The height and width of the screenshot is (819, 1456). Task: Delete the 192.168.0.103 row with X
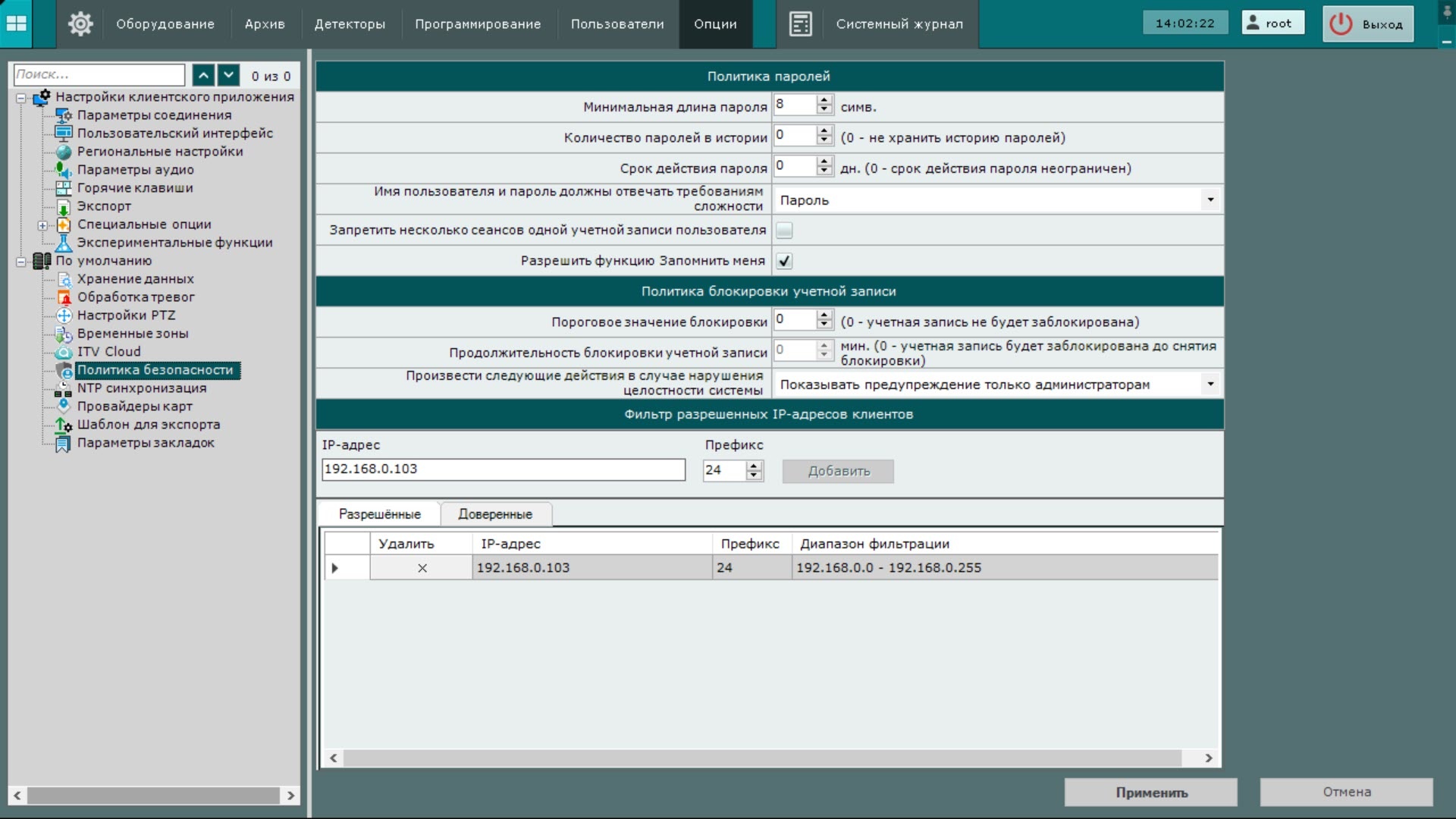pyautogui.click(x=422, y=568)
